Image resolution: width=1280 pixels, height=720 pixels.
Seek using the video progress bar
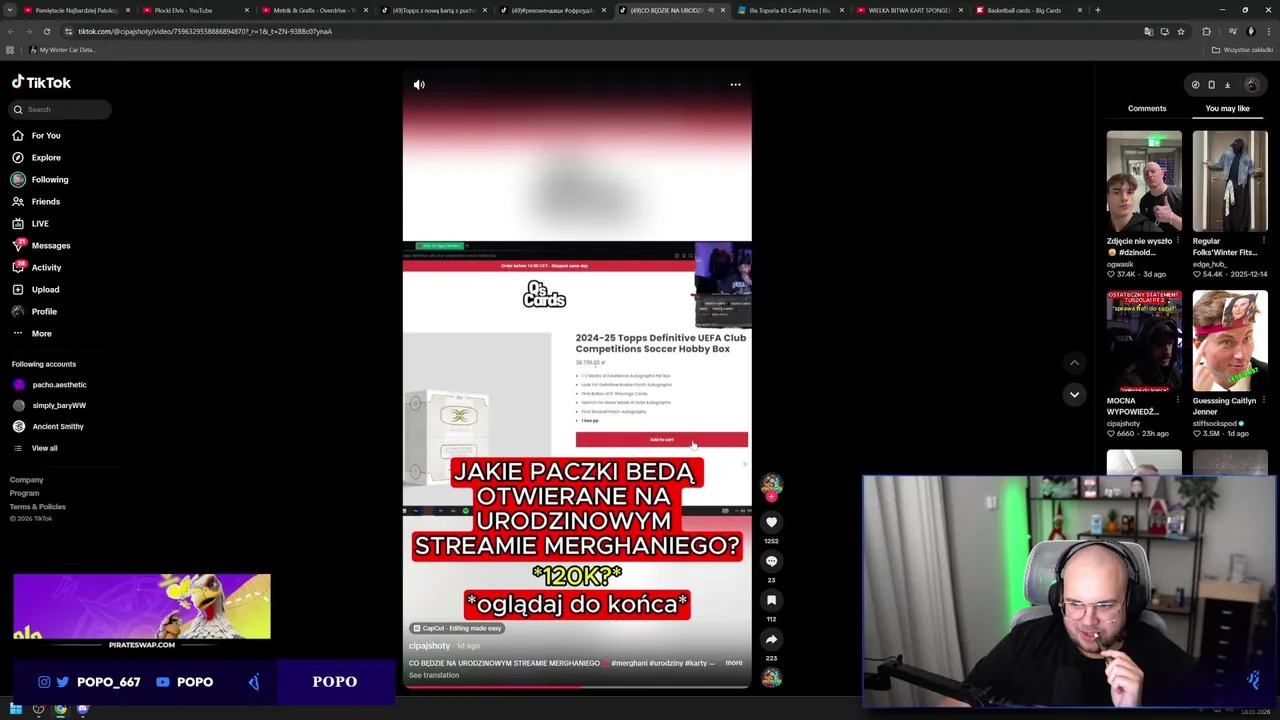pos(576,687)
